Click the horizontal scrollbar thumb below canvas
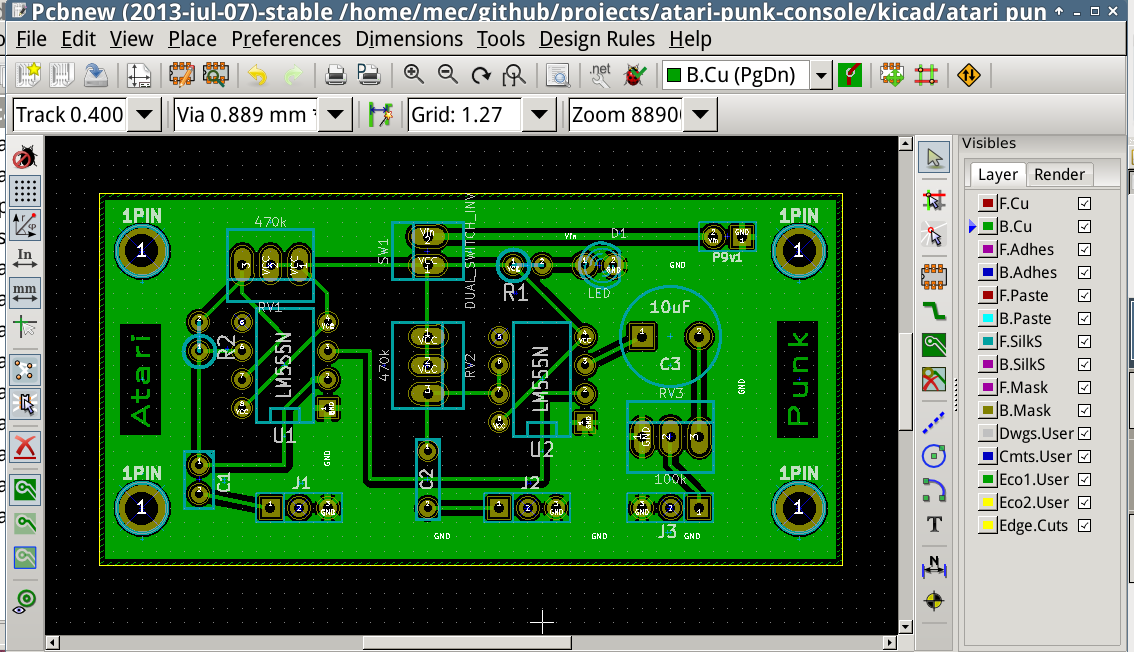The width and height of the screenshot is (1134, 652). click(466, 642)
